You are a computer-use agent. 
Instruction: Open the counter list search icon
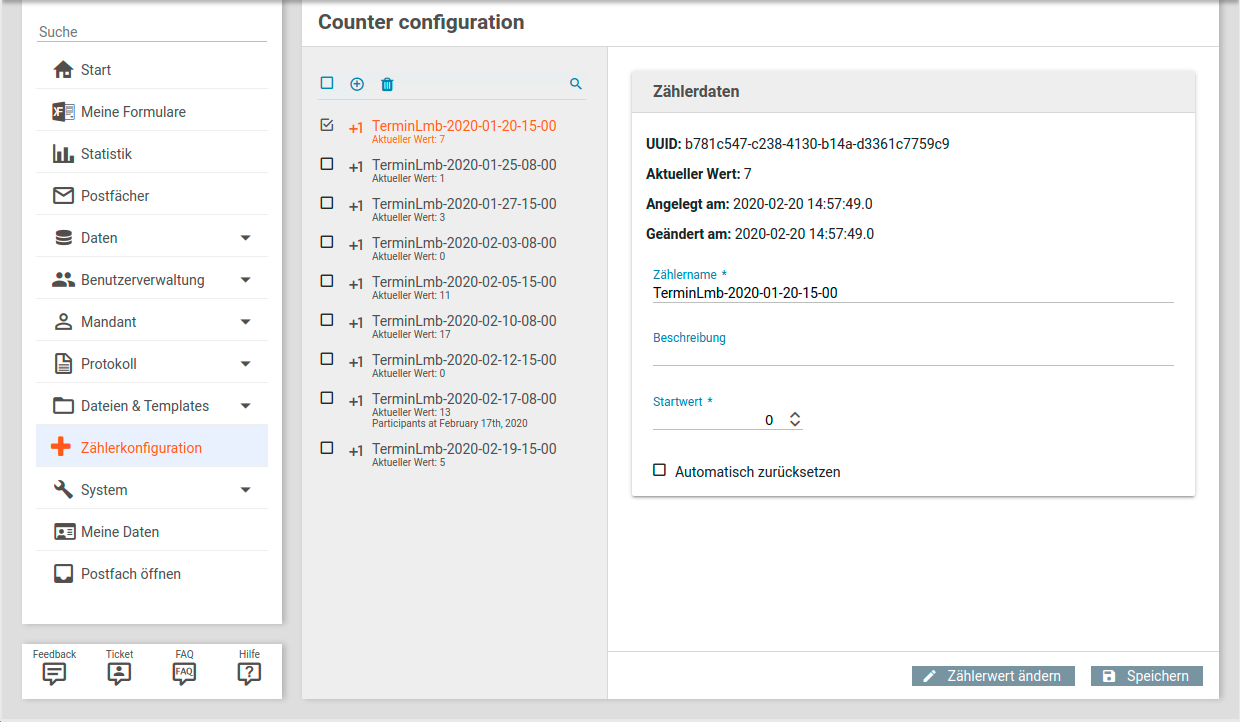(x=576, y=84)
